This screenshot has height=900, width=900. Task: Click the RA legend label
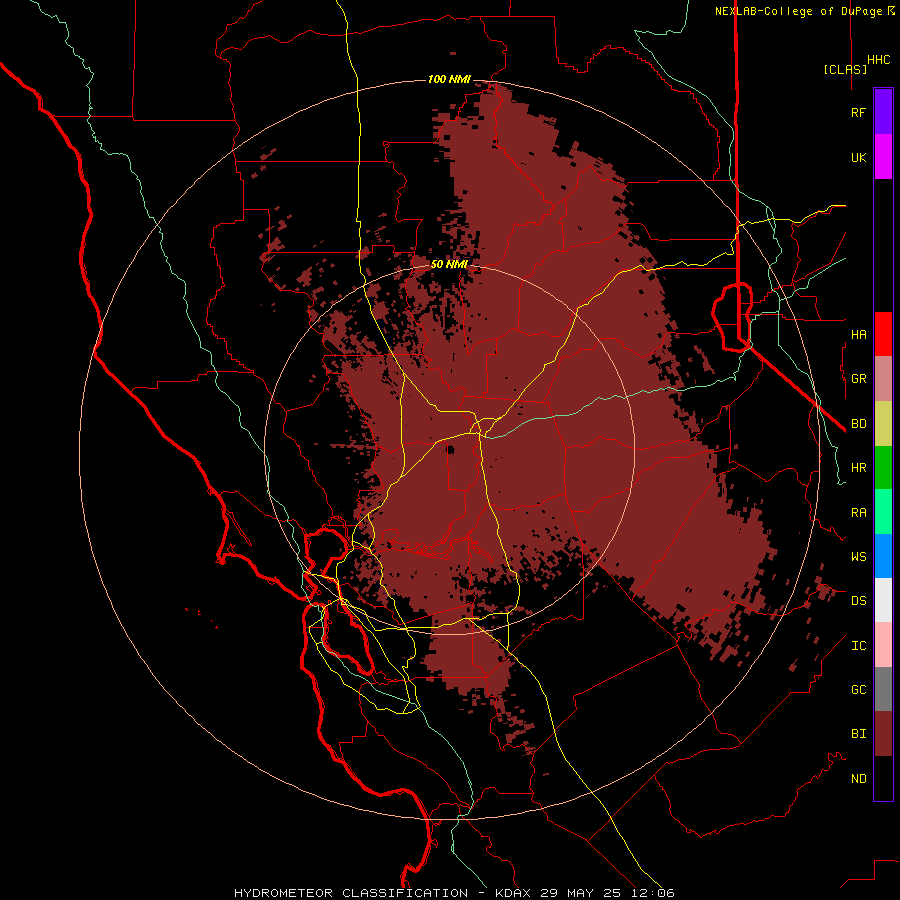point(858,513)
